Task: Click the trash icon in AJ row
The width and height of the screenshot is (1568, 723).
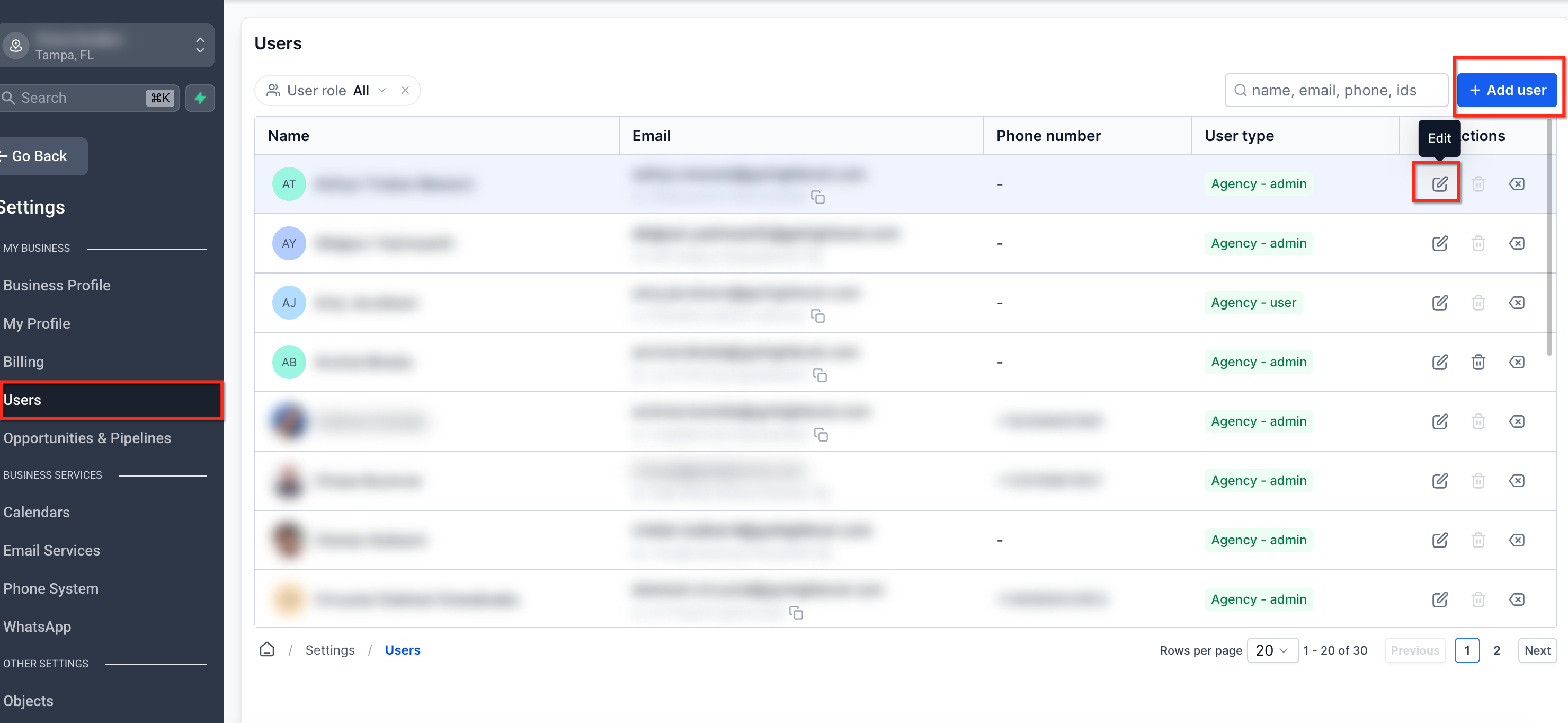Action: click(x=1478, y=302)
